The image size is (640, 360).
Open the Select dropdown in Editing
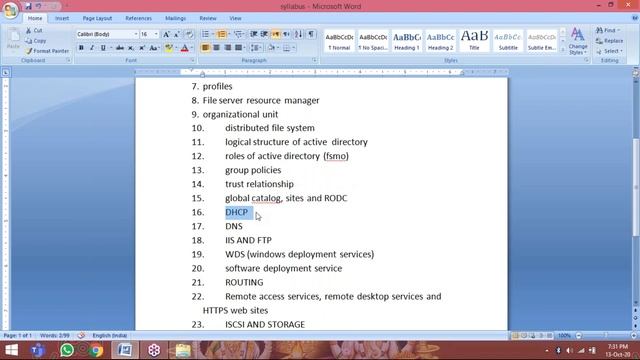(x=609, y=51)
